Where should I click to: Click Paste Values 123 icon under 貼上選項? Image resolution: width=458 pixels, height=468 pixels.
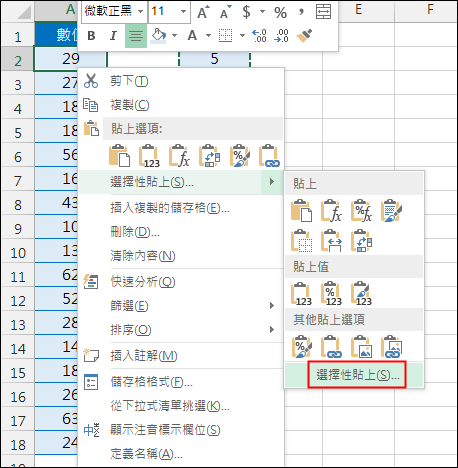(149, 156)
